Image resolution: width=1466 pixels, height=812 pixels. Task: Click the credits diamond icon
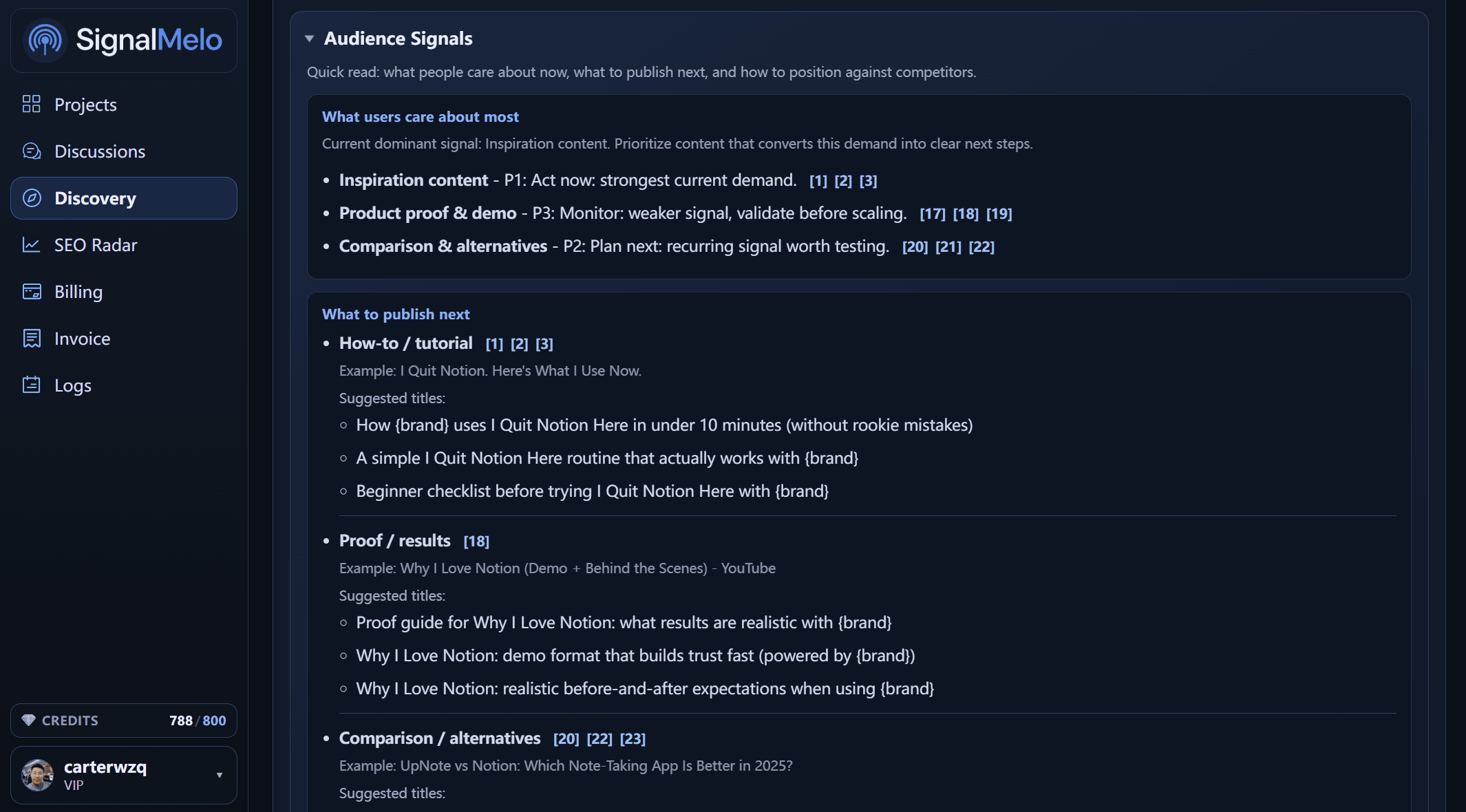tap(28, 720)
